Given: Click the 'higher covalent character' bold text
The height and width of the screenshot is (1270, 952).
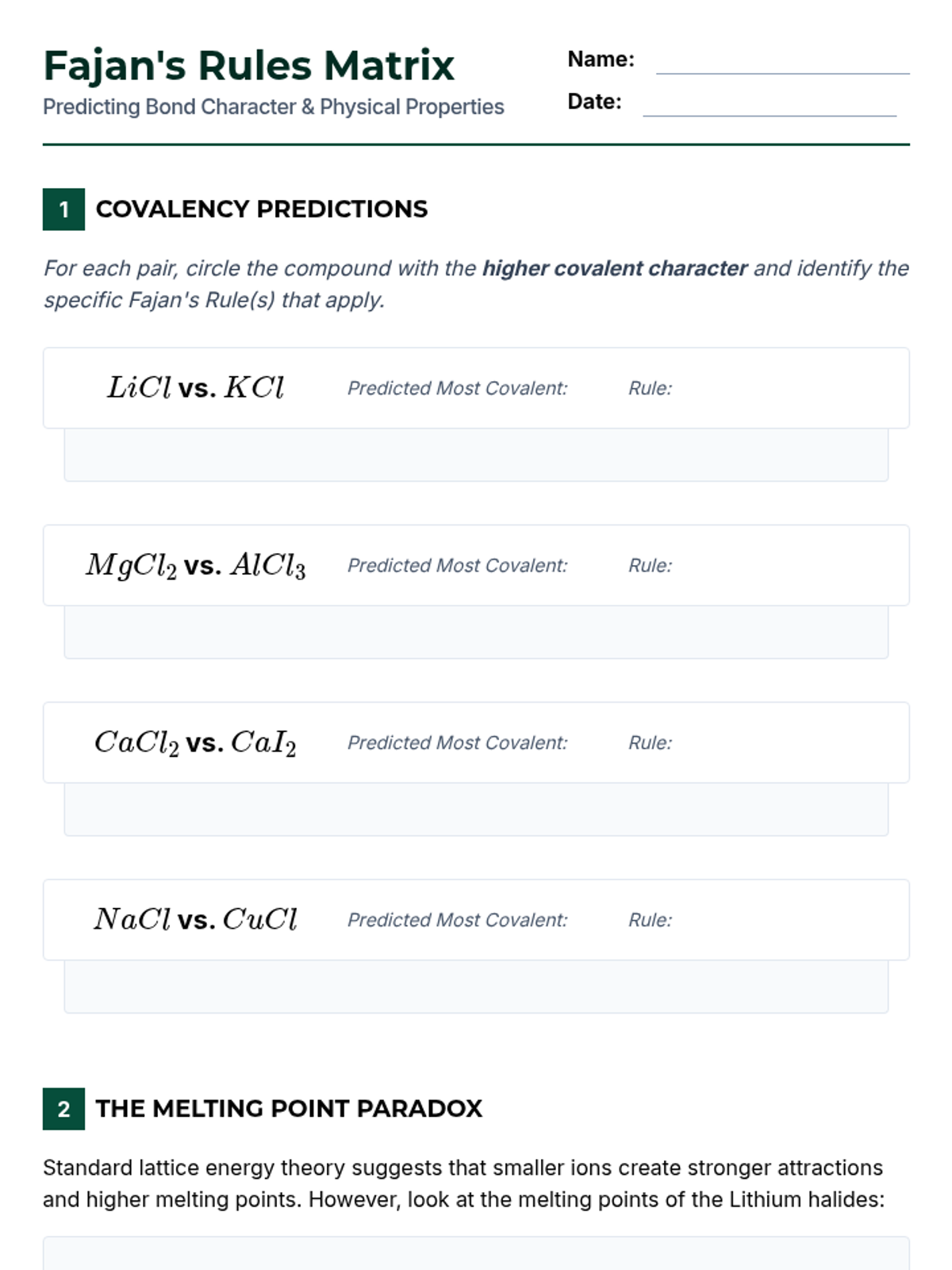Looking at the screenshot, I should pos(614,268).
